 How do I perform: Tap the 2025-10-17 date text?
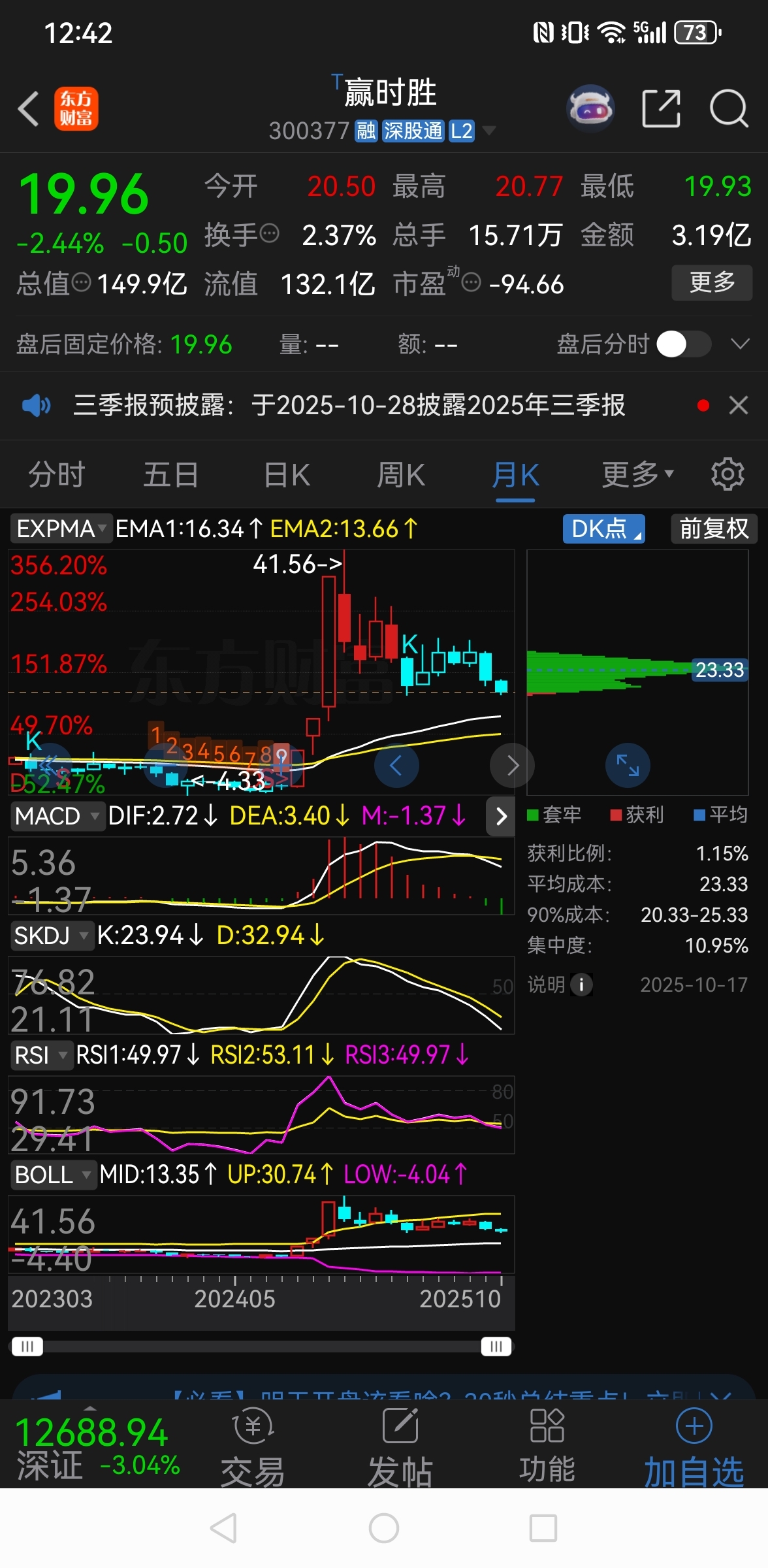point(694,985)
